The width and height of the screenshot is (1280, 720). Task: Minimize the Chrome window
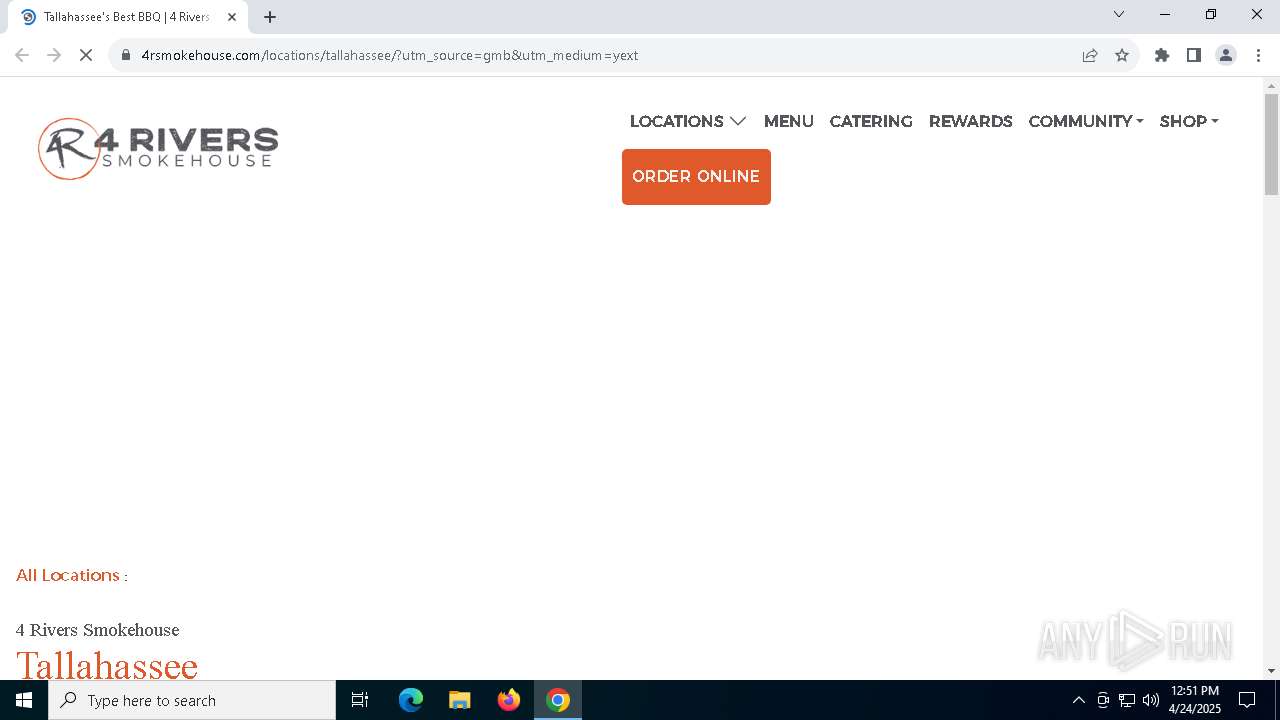point(1165,14)
